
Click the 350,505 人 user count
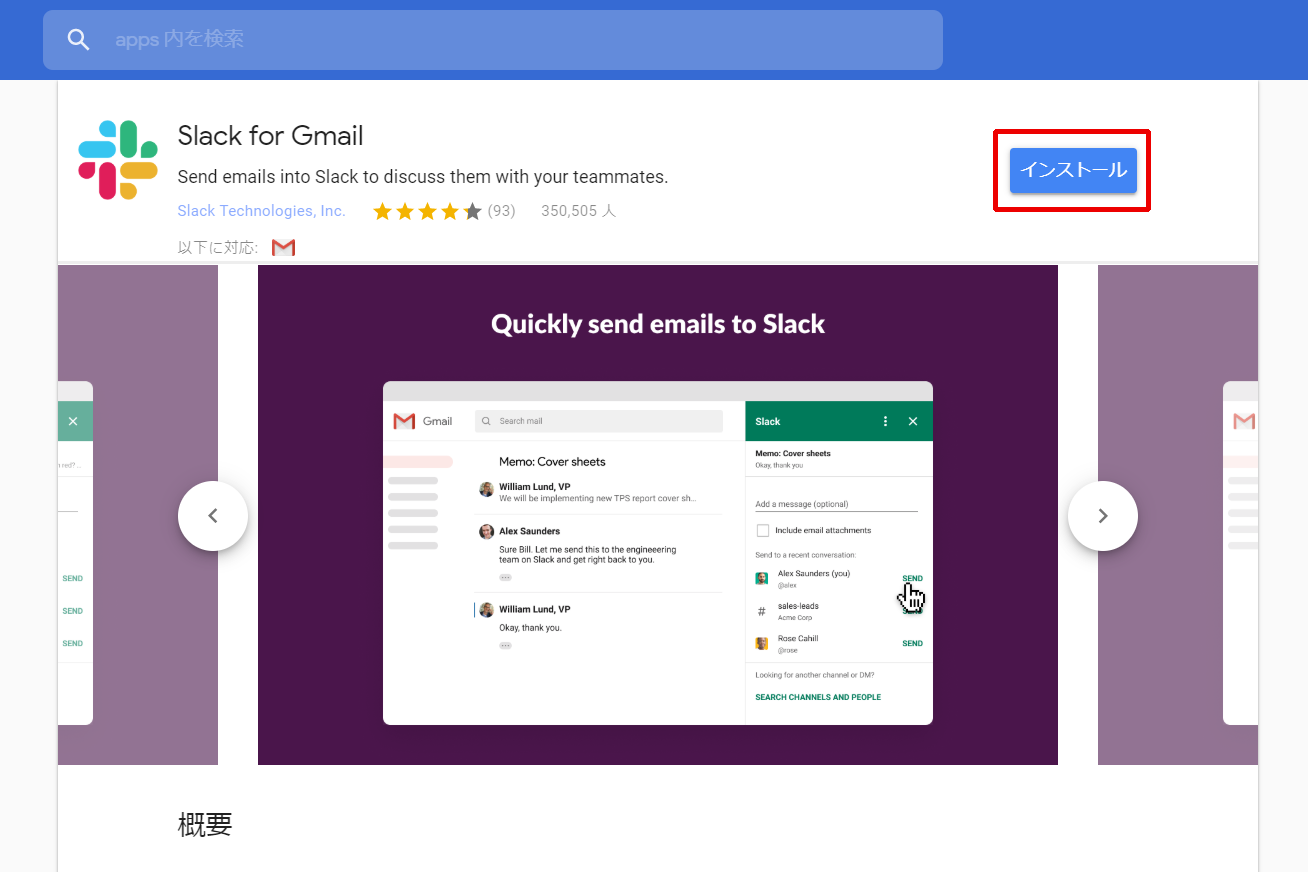pyautogui.click(x=579, y=211)
